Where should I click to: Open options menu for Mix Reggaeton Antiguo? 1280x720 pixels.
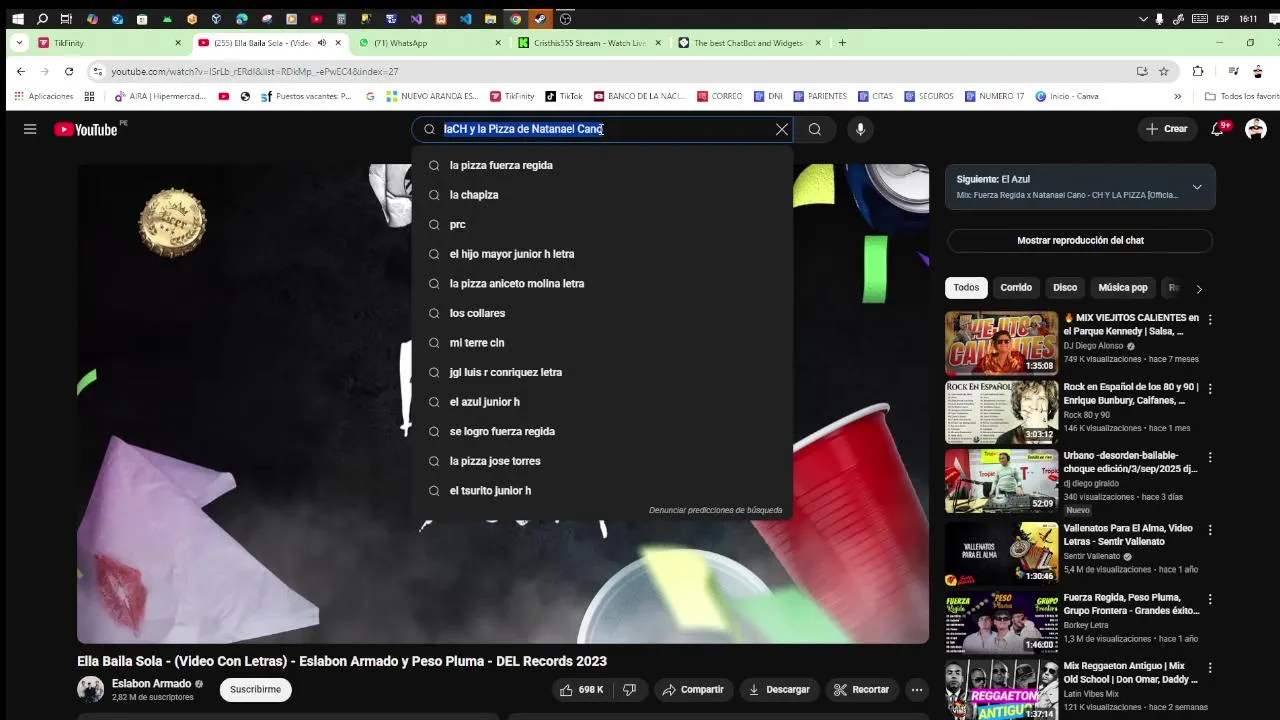[x=1210, y=668]
